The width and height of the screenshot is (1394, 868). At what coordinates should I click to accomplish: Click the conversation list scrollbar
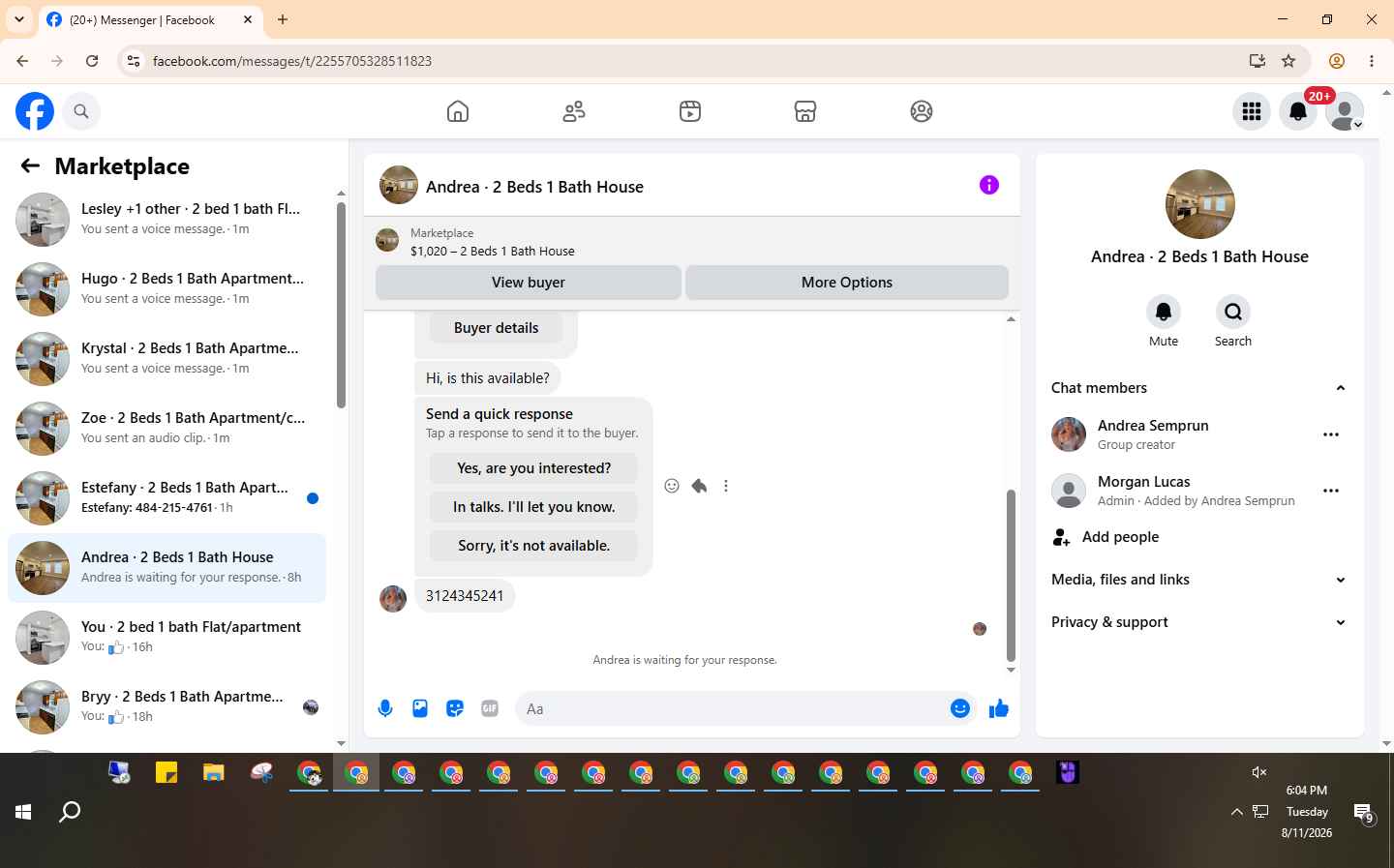pos(341,305)
